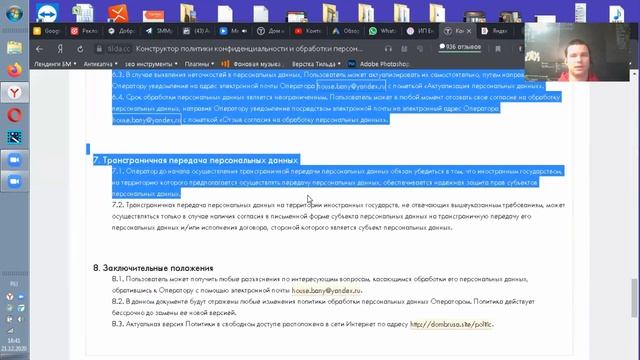The height and width of the screenshot is (360, 640).
Task: Switch to the Google tab
Action: coord(47,31)
